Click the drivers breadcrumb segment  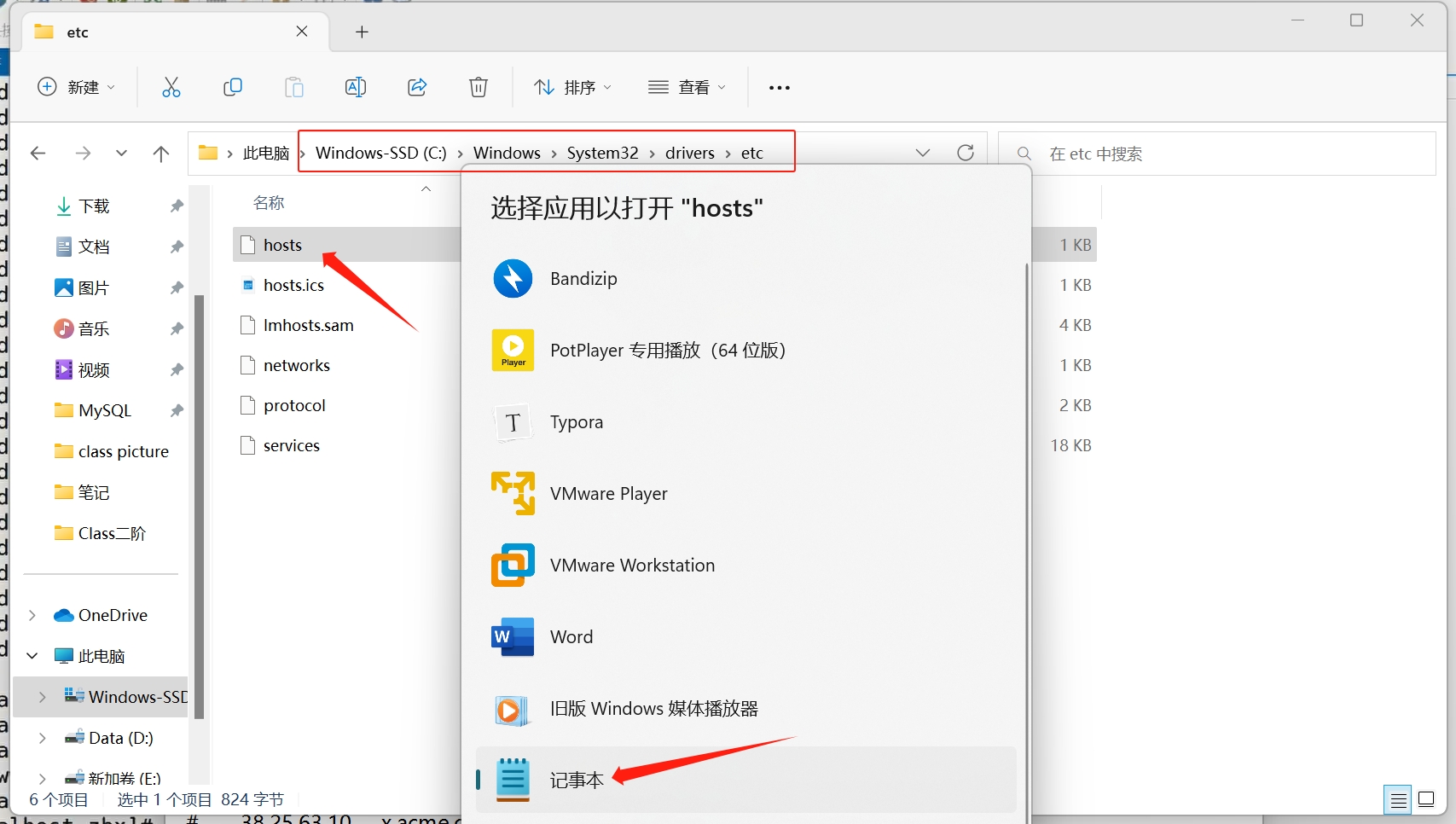(x=690, y=153)
